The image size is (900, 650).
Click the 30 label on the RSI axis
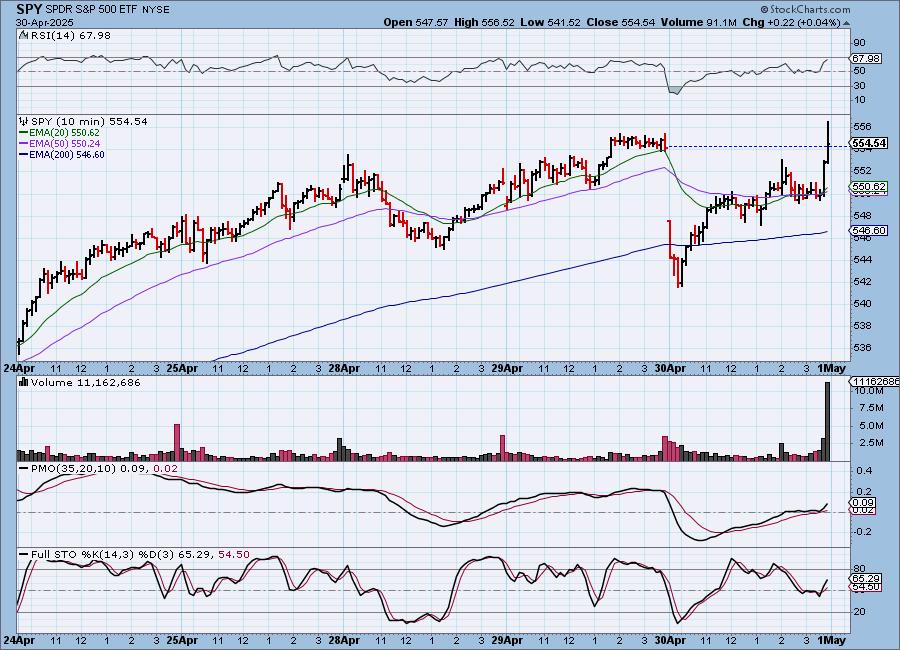tap(859, 86)
